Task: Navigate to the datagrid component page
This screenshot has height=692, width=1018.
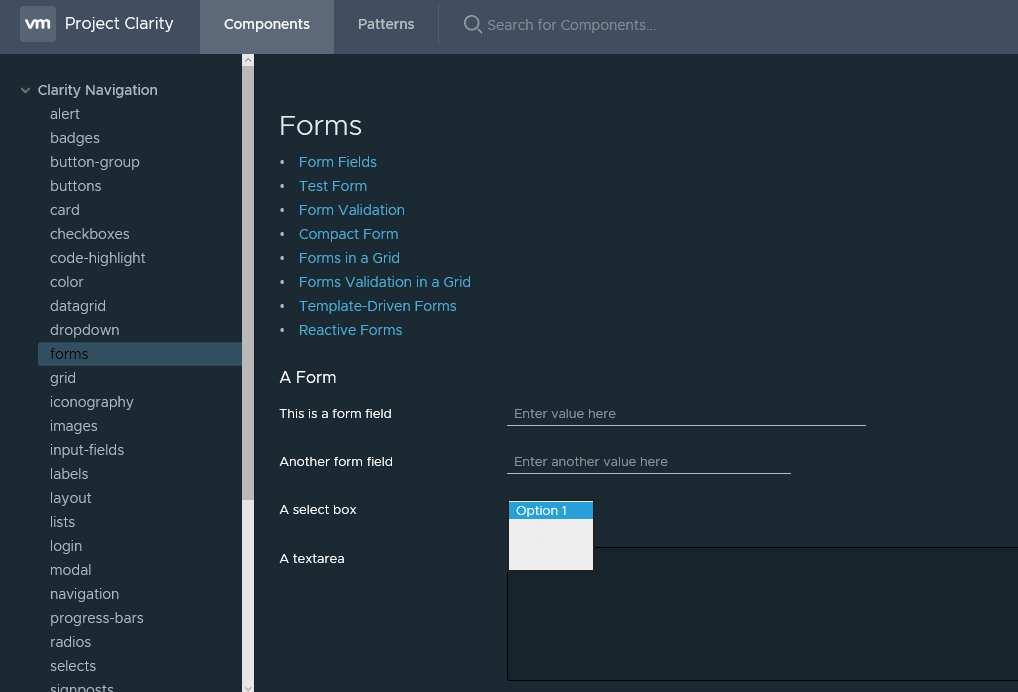Action: pos(77,306)
